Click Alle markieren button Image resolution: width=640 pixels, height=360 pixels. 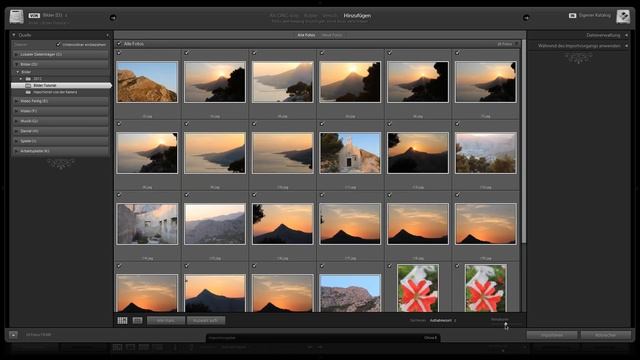coord(166,321)
